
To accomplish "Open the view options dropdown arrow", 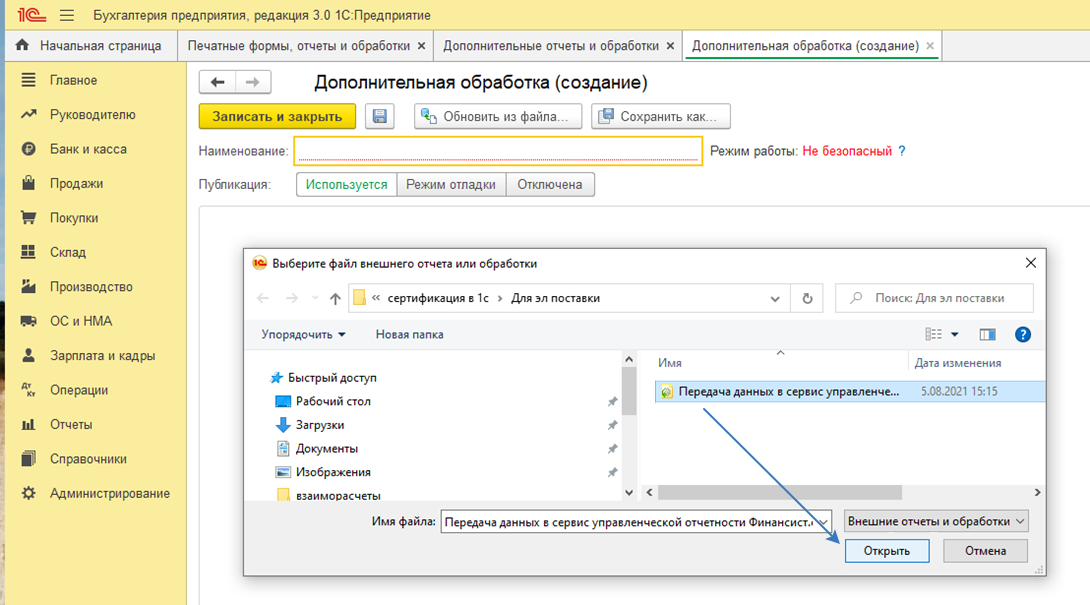I will pos(955,334).
